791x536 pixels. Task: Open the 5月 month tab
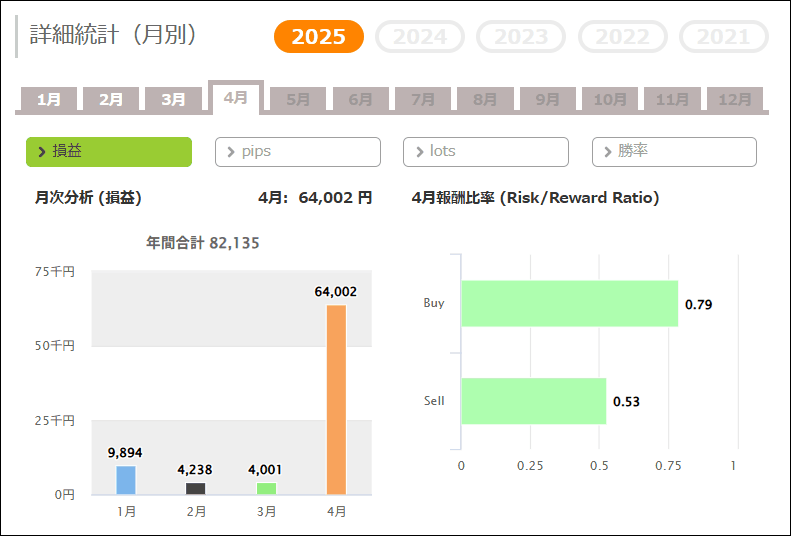(x=298, y=99)
